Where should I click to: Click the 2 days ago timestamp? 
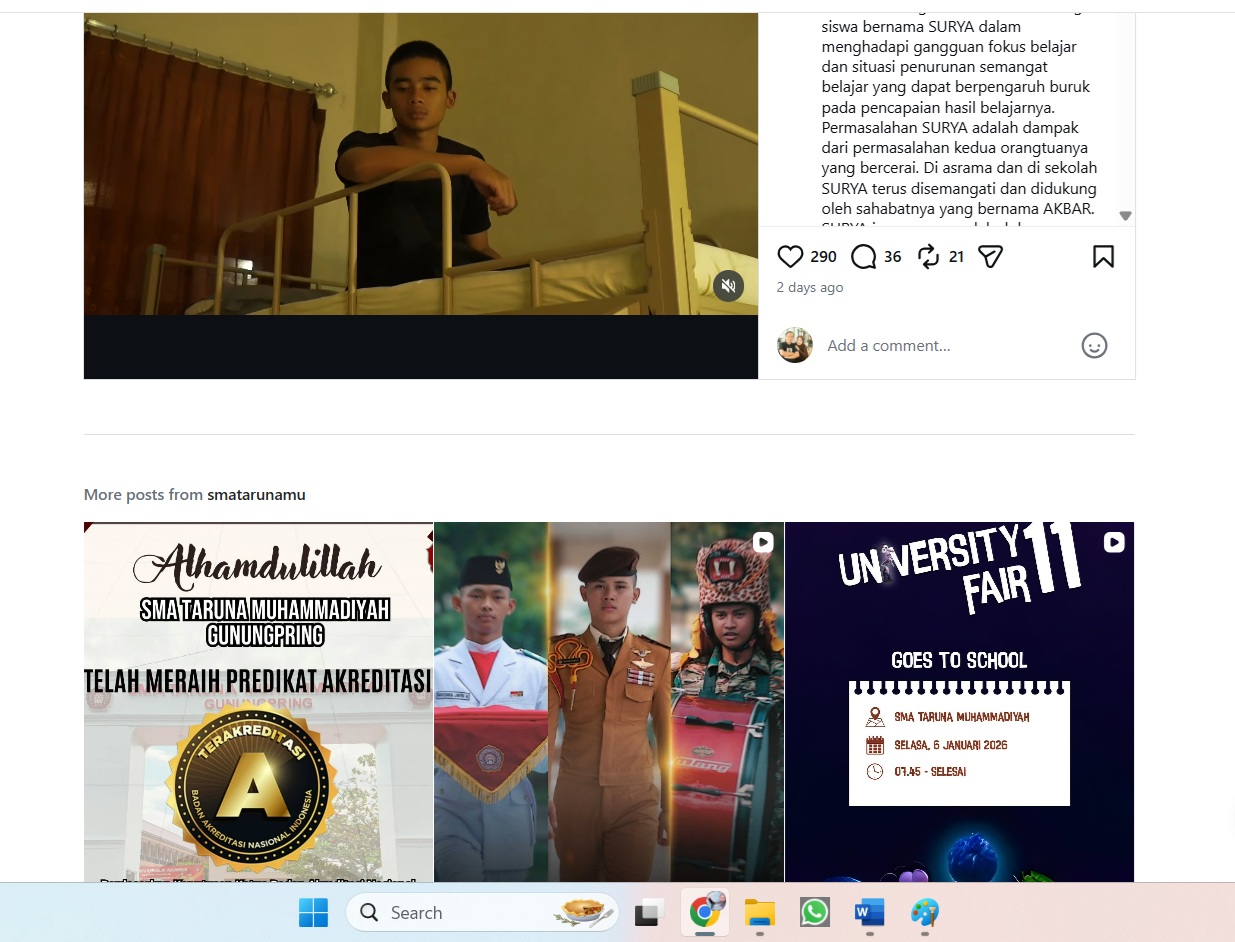tap(810, 288)
